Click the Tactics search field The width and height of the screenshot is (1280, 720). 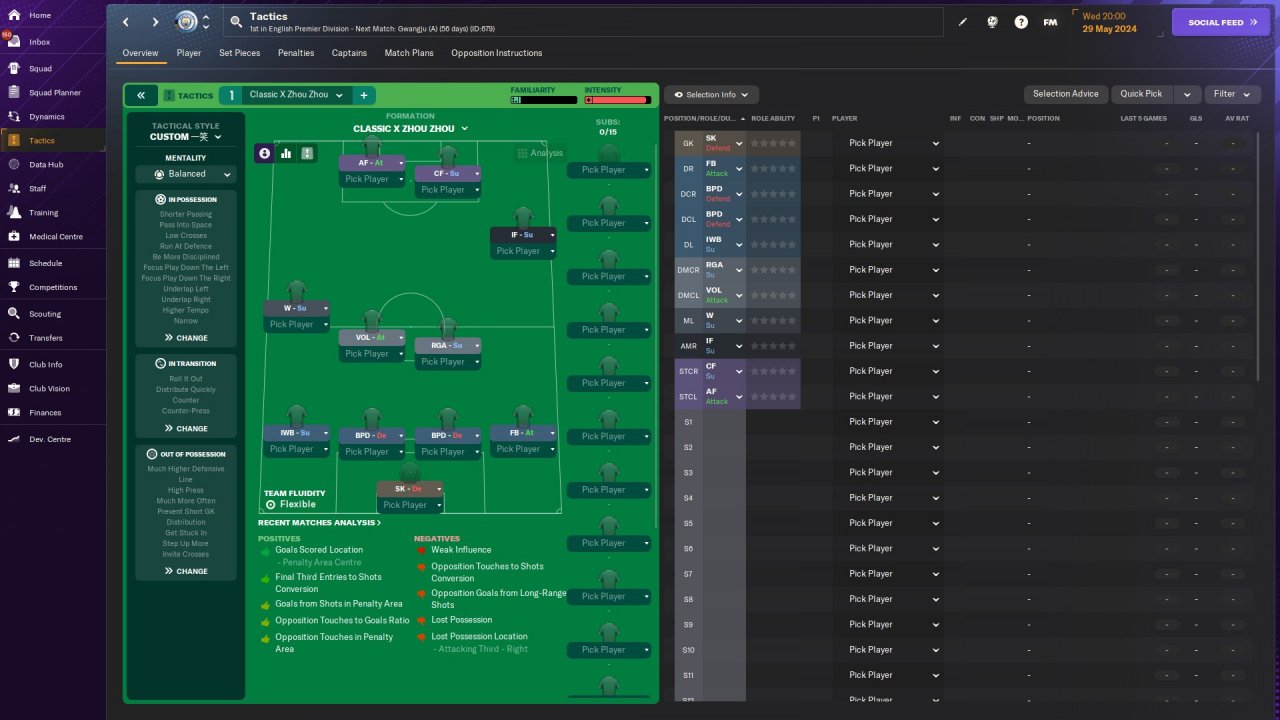click(x=584, y=22)
